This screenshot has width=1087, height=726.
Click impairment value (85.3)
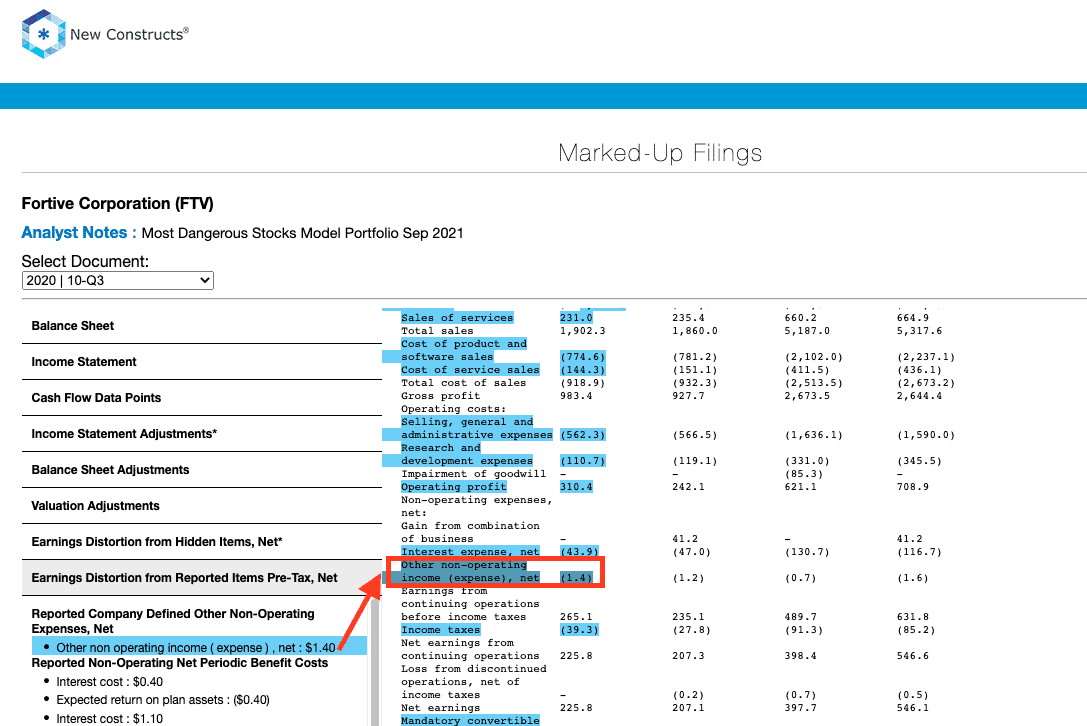click(x=803, y=474)
